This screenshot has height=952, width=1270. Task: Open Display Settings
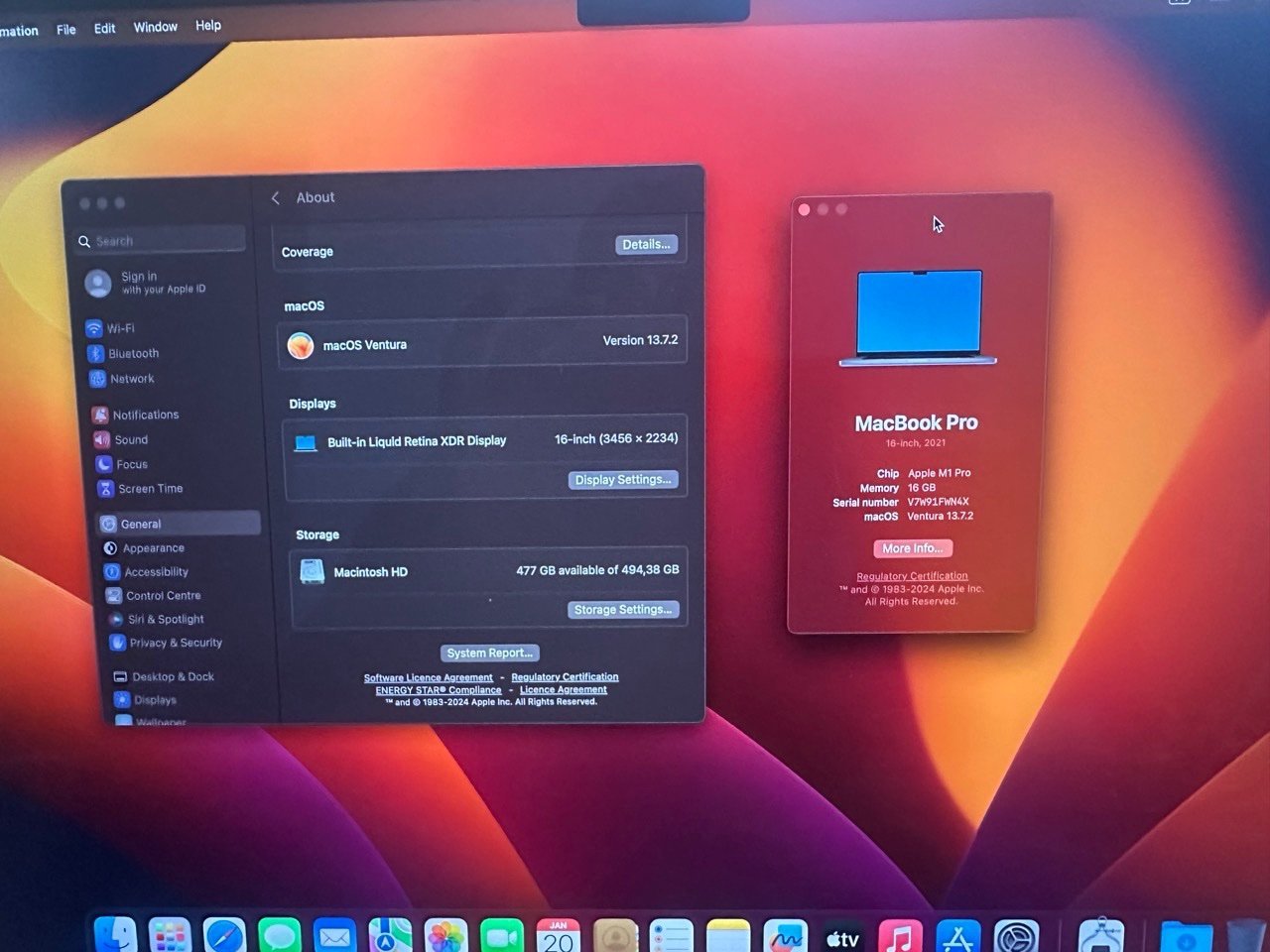(x=623, y=480)
